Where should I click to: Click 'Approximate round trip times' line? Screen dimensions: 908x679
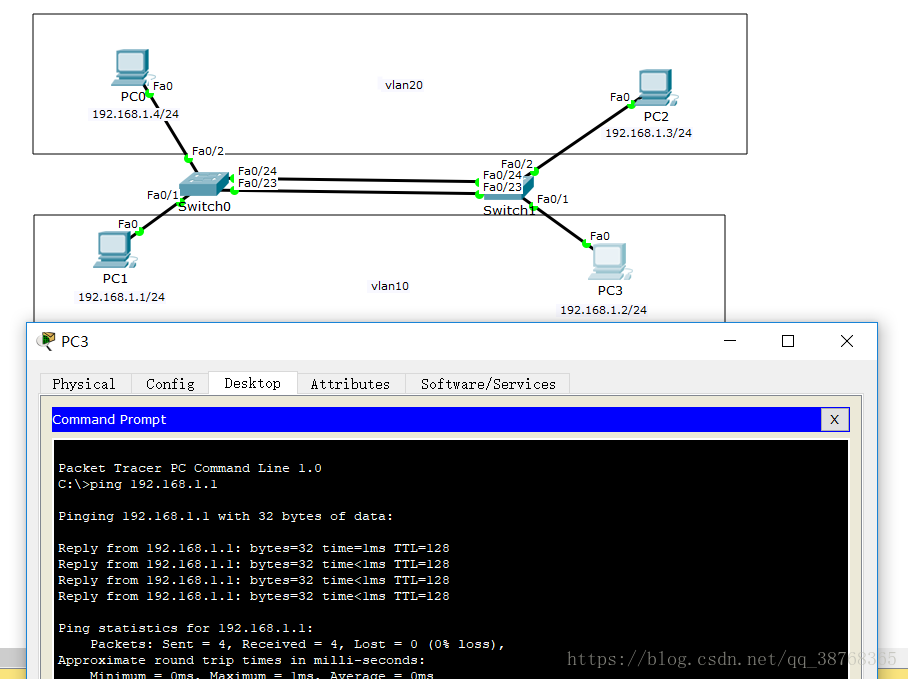pos(241,660)
